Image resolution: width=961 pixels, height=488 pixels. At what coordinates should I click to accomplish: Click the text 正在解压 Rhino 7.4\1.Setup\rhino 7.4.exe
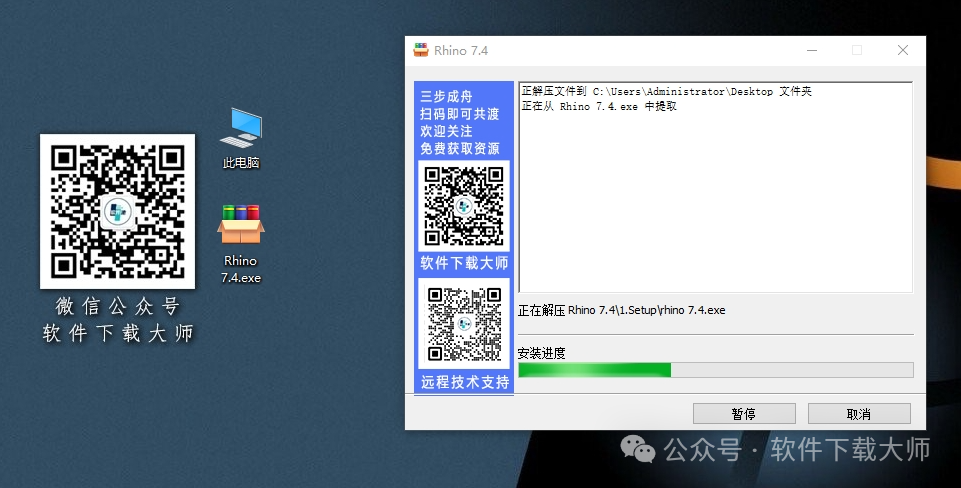(621, 310)
